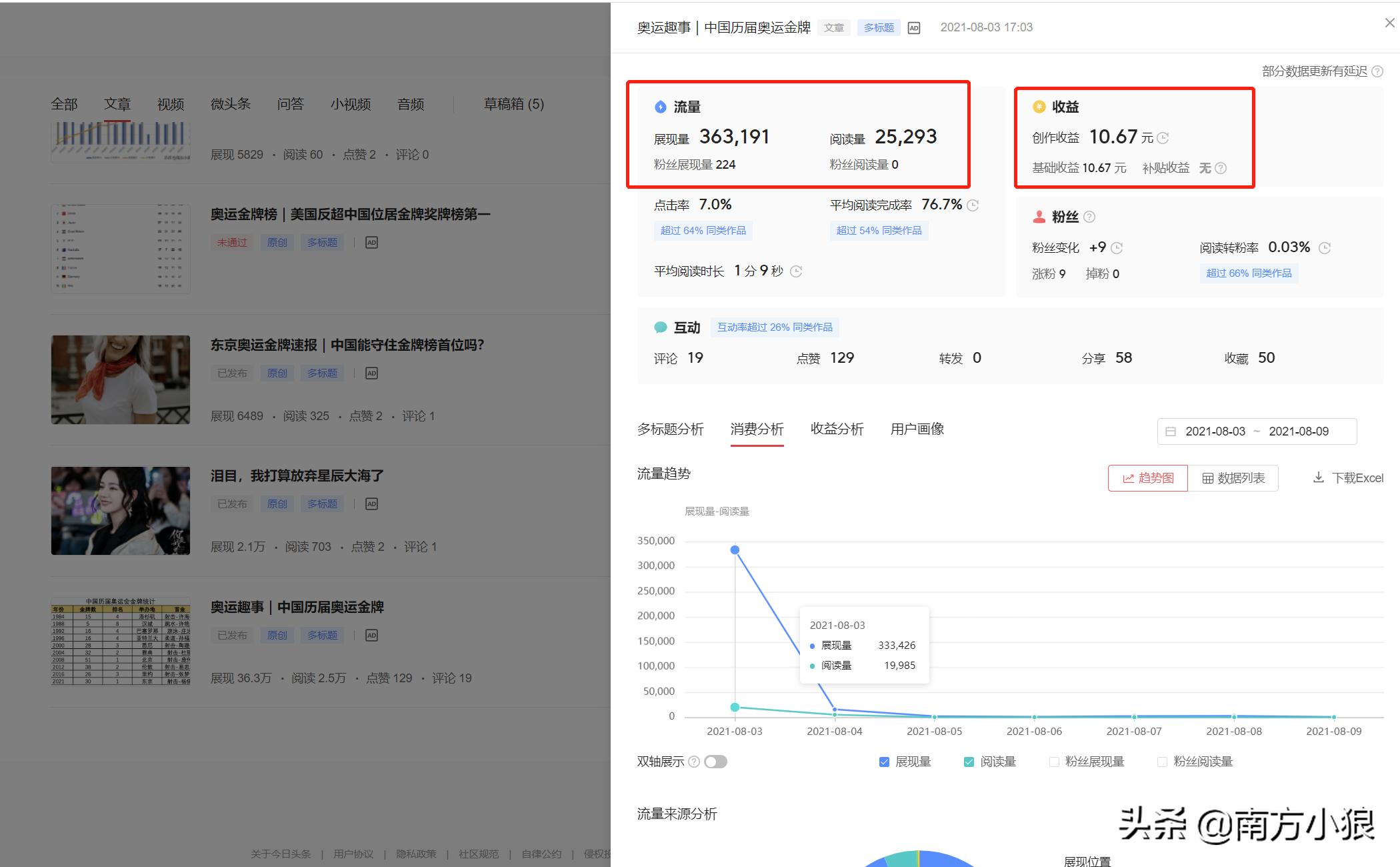The height and width of the screenshot is (867, 1400).
Task: Click refresh icon beside 平均阅读完成率
Action: tap(973, 205)
